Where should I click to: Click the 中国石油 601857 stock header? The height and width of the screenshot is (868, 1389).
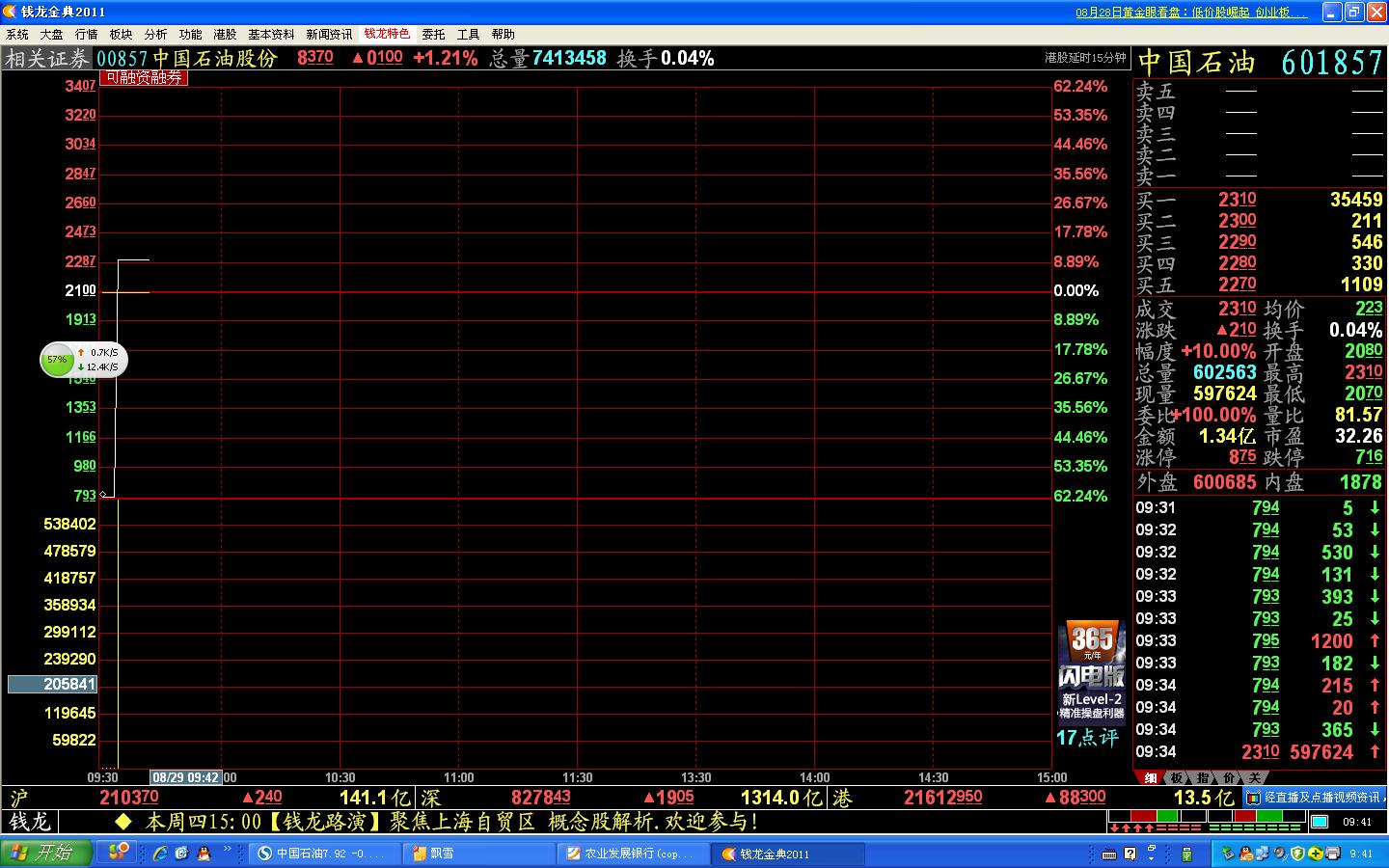coord(1261,62)
